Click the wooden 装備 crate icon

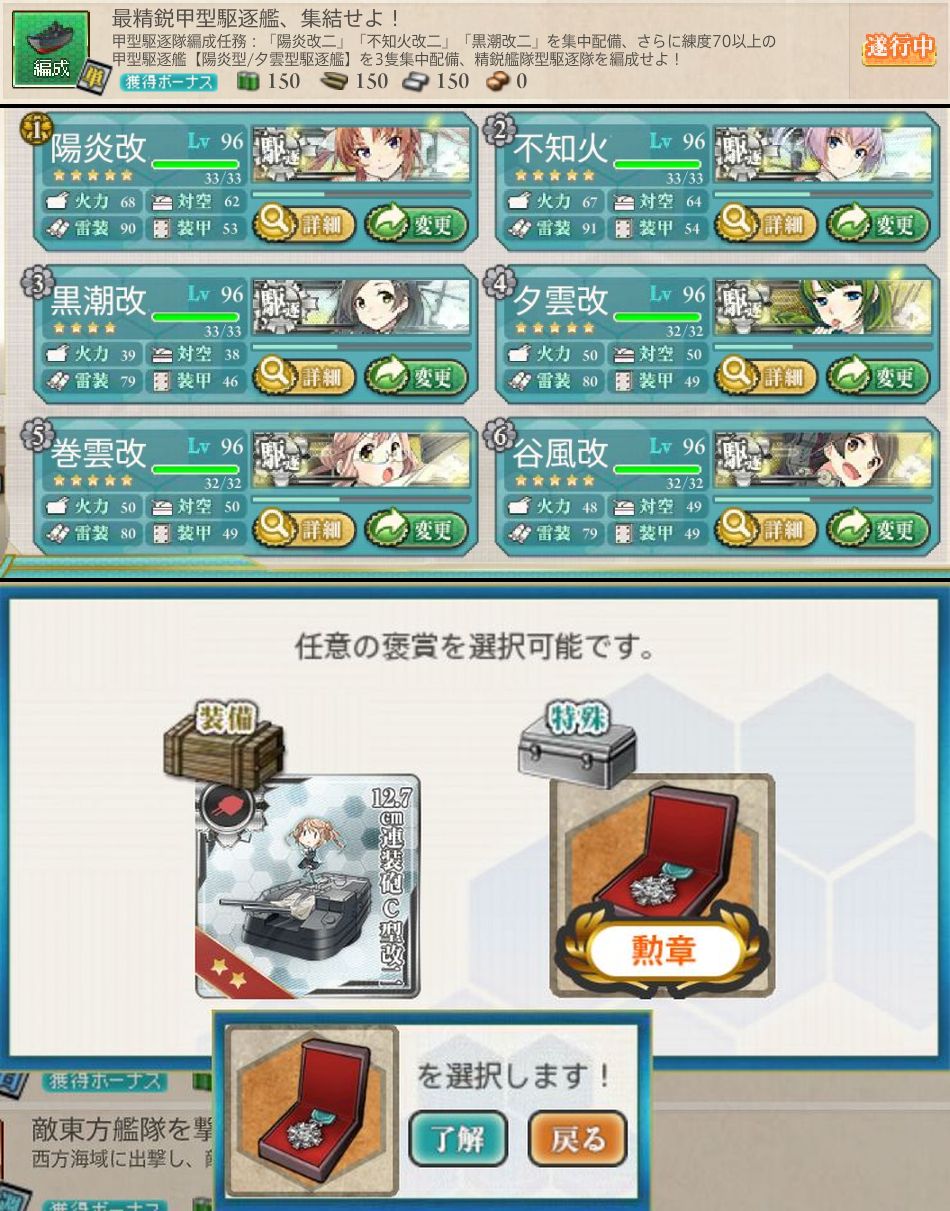click(225, 741)
